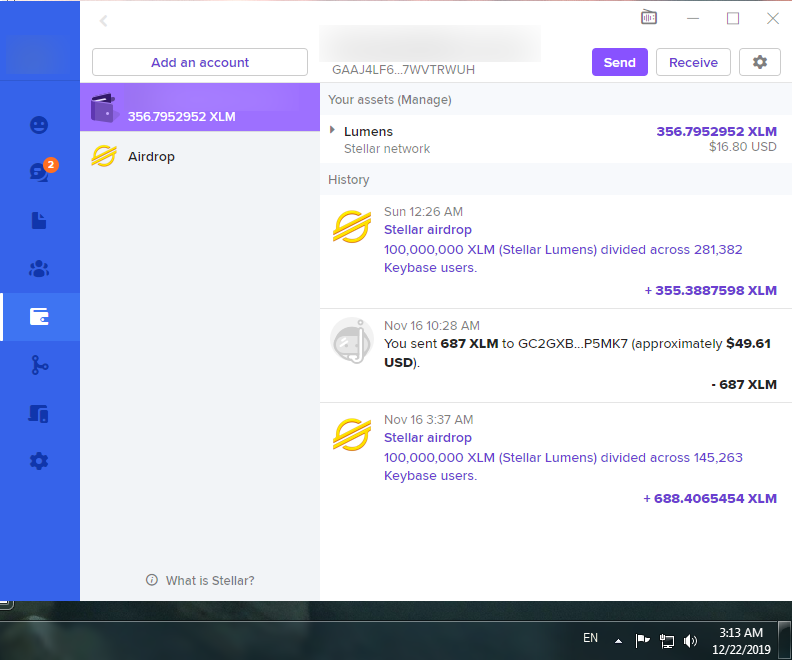
Task: Open the You sent 687 XLM transaction
Action: tap(556, 356)
